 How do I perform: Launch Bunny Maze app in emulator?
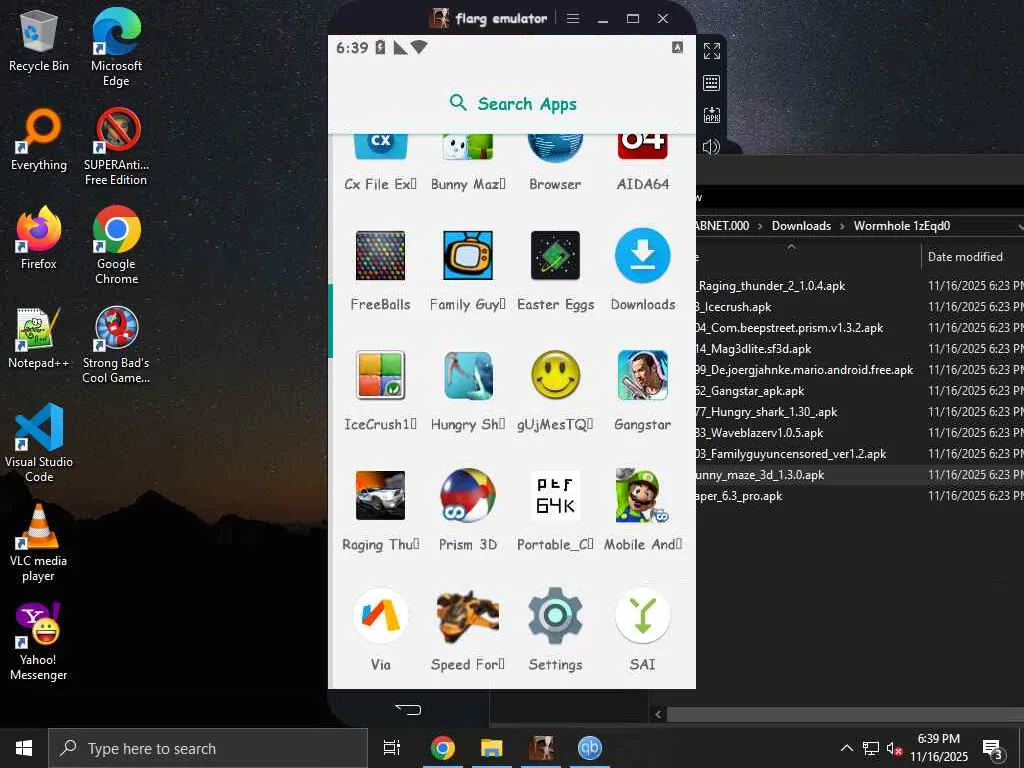tap(468, 163)
